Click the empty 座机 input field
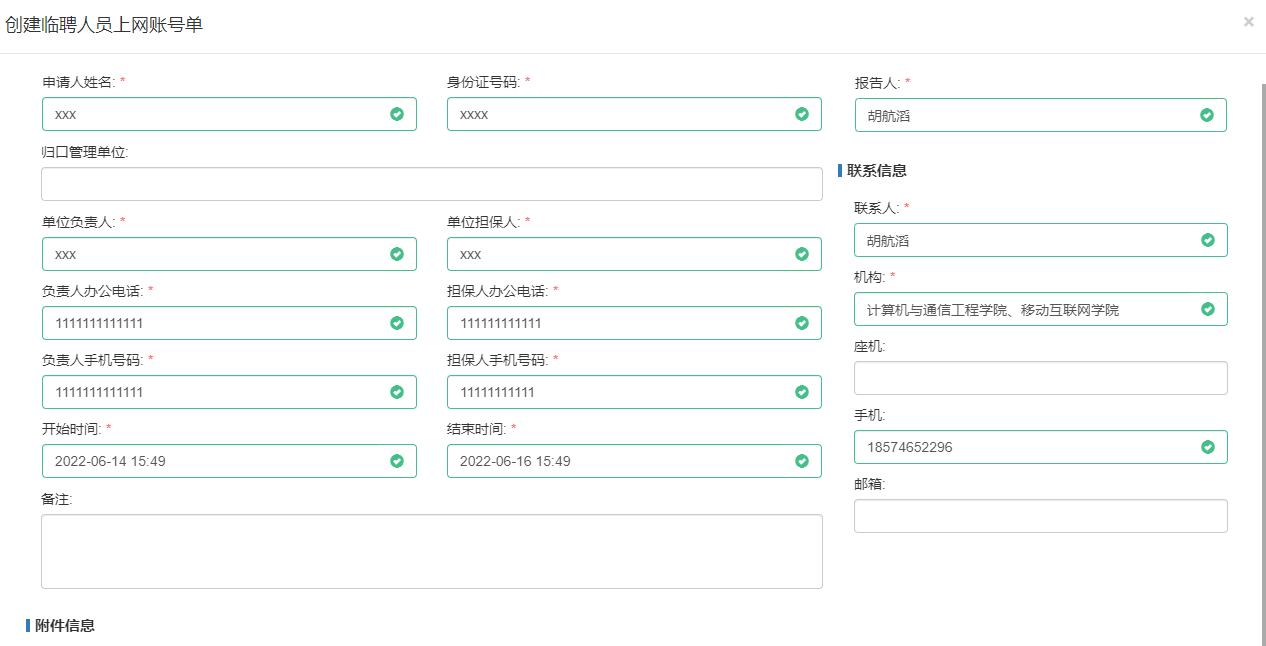 tap(1040, 378)
